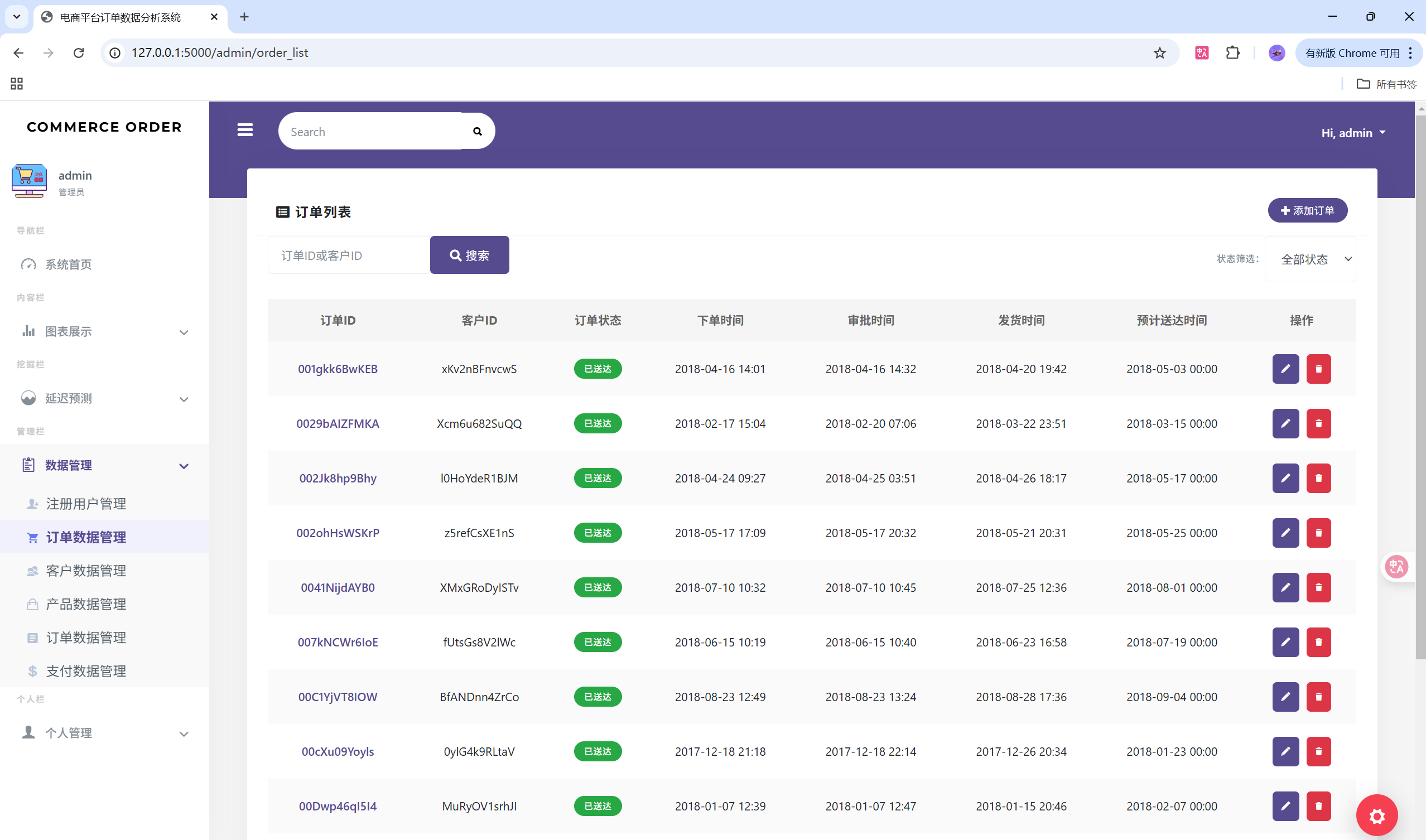The image size is (1426, 840).
Task: Select 客户数据管理 in the sidebar
Action: click(x=86, y=571)
